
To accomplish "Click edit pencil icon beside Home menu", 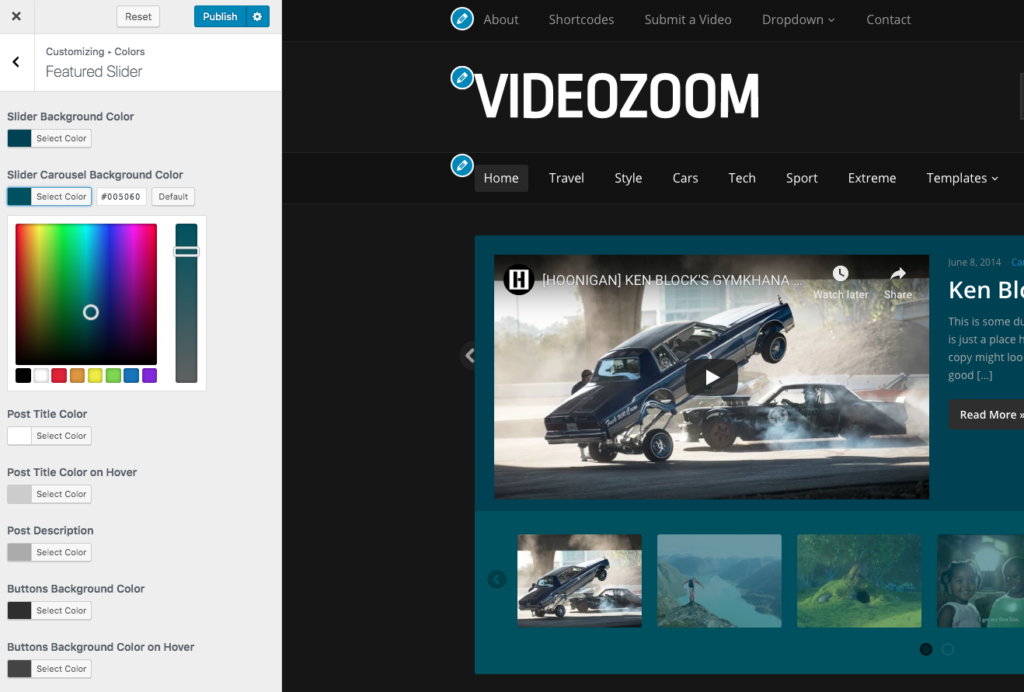I will [462, 165].
